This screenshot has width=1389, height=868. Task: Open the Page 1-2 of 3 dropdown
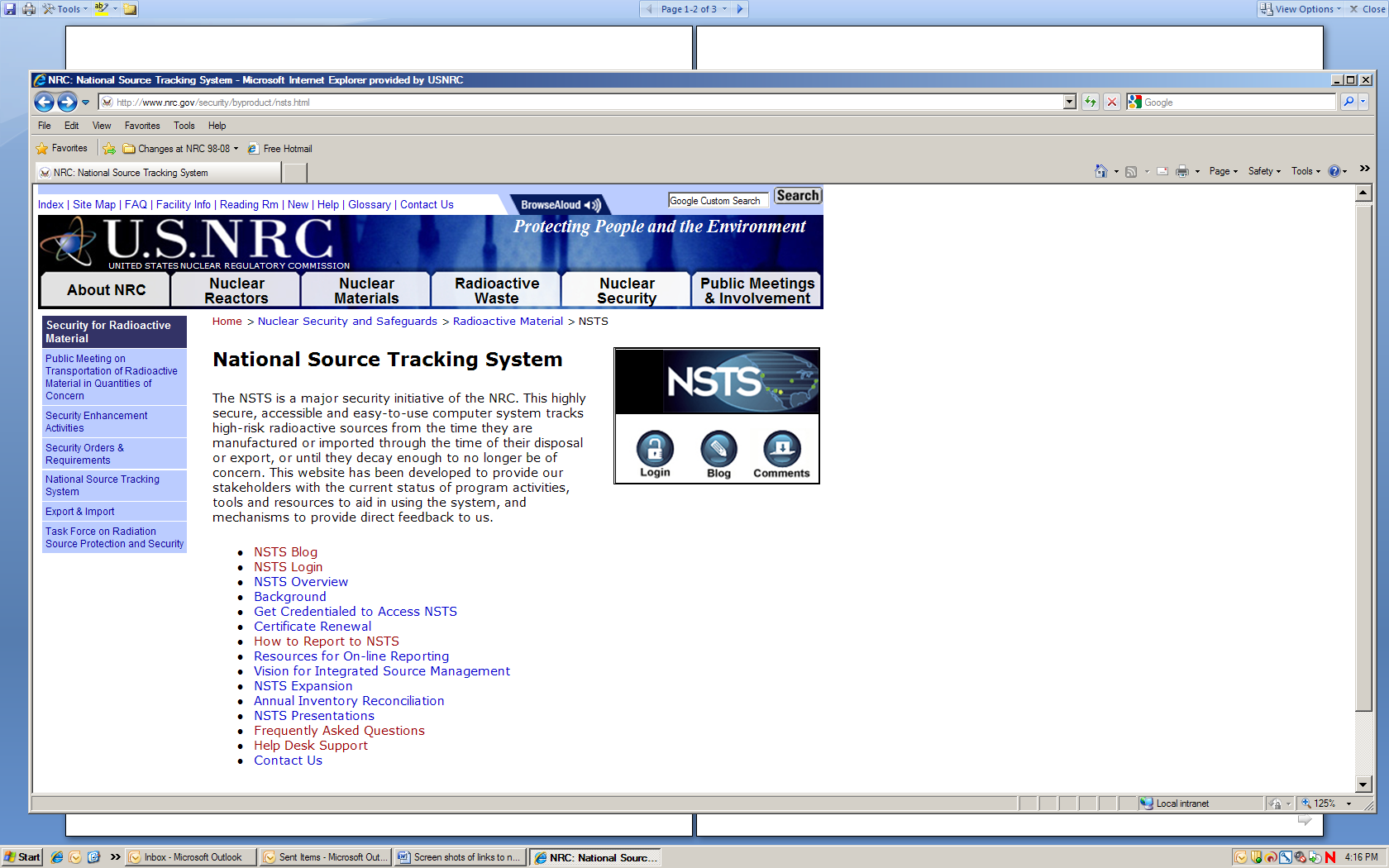click(x=694, y=9)
